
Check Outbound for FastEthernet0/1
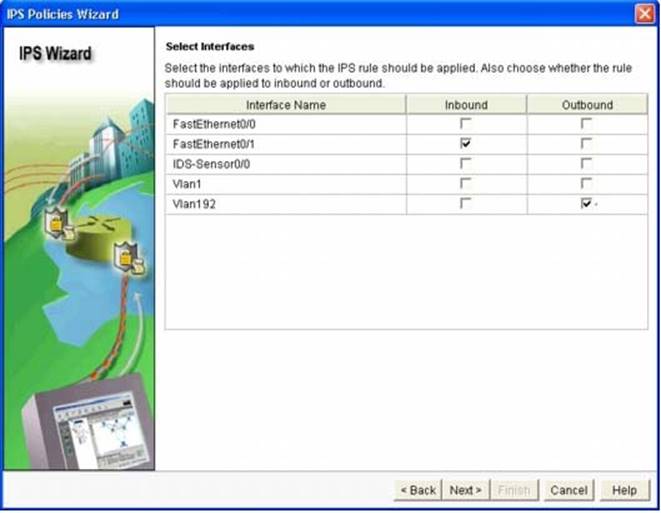coord(586,144)
